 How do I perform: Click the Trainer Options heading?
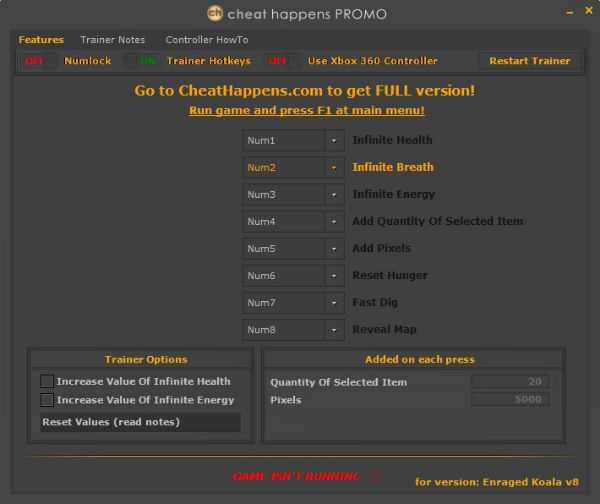[146, 359]
